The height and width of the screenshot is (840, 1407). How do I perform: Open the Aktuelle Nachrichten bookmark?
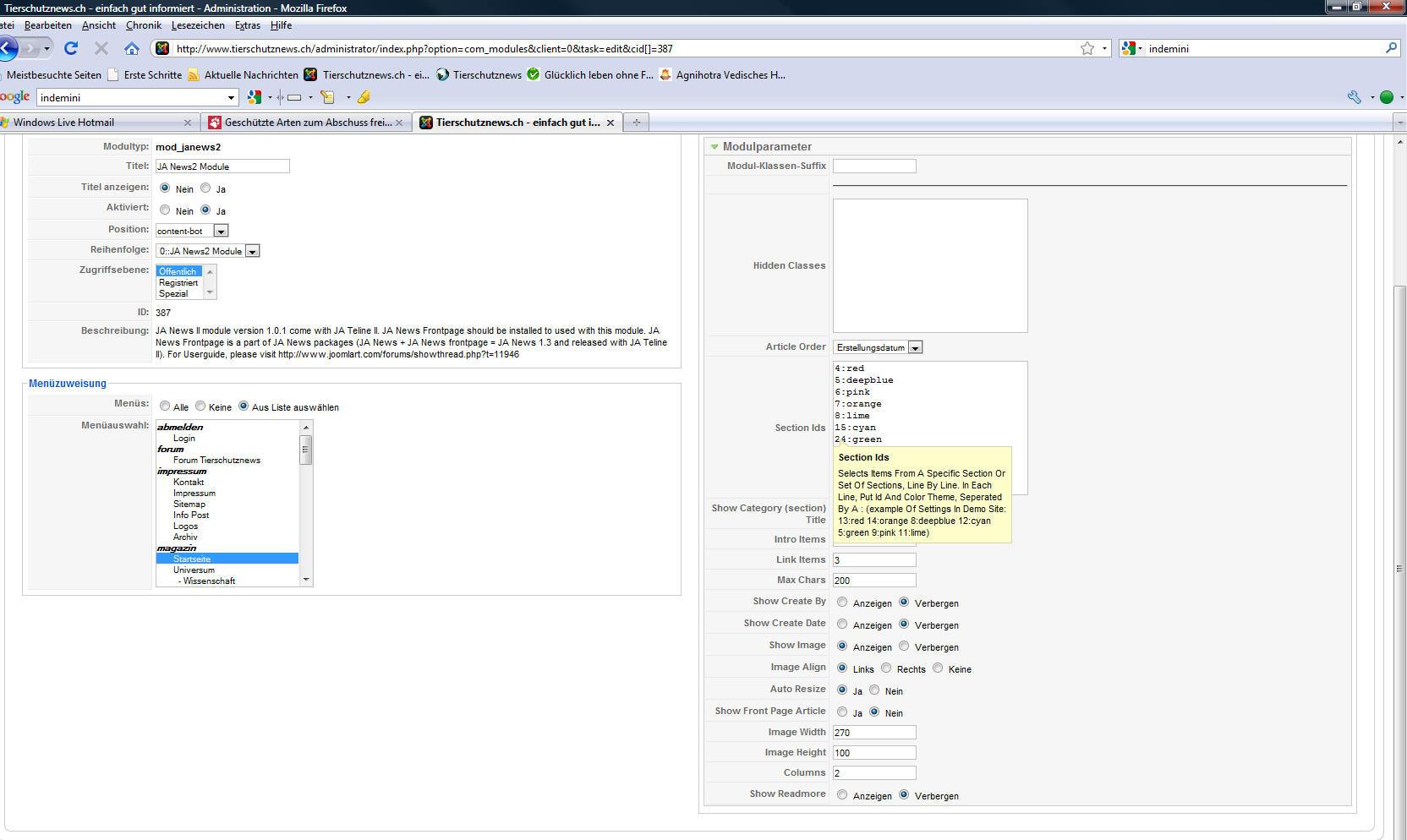tap(250, 75)
